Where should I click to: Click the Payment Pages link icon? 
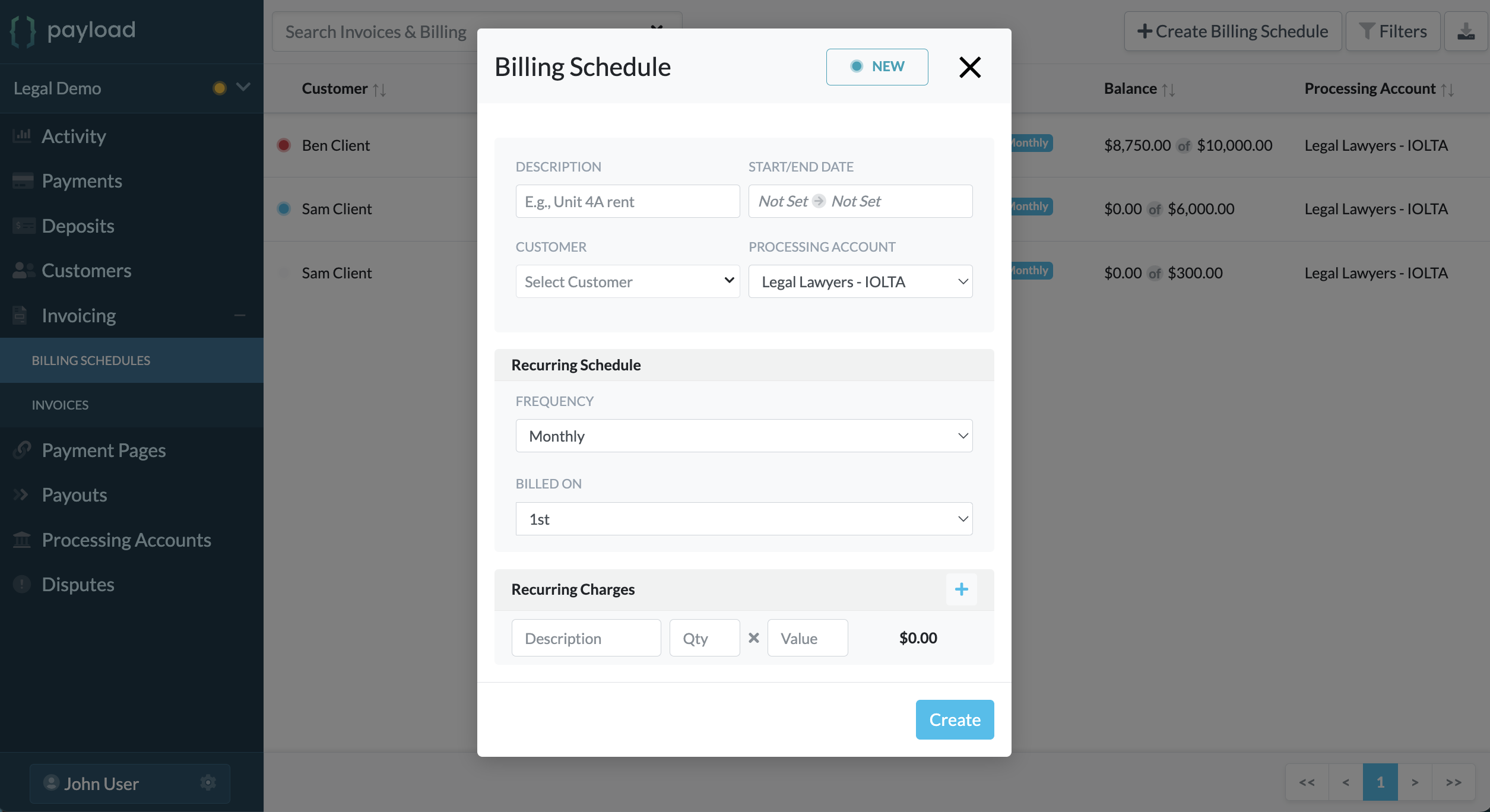click(x=22, y=450)
